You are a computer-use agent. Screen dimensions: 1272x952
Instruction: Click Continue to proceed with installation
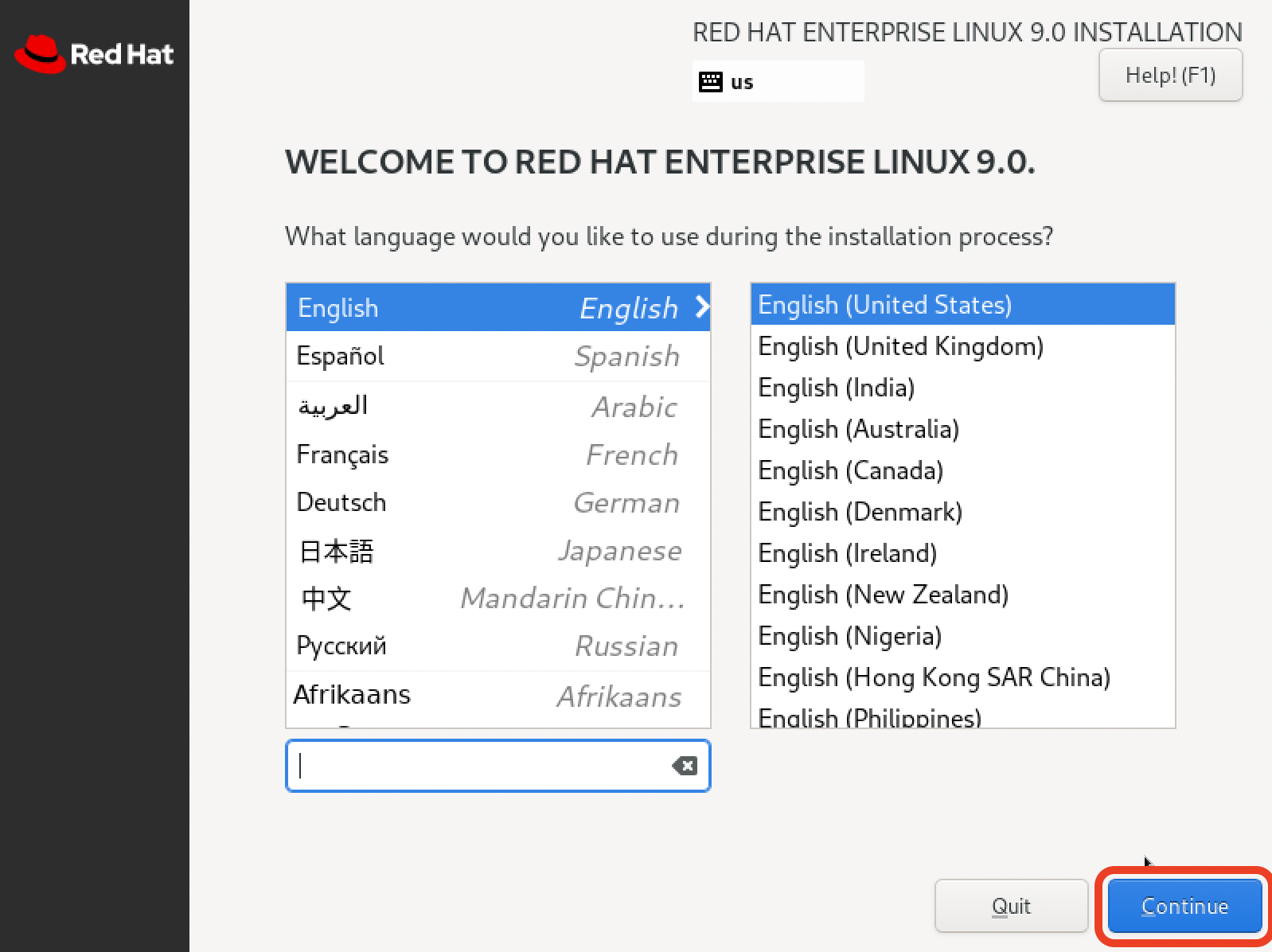[1184, 906]
